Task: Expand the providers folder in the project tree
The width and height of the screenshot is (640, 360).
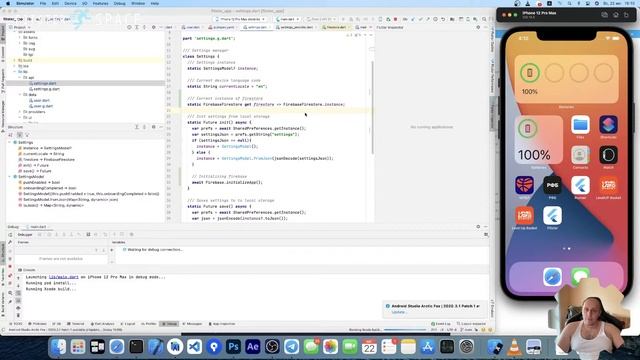Action: [20, 112]
